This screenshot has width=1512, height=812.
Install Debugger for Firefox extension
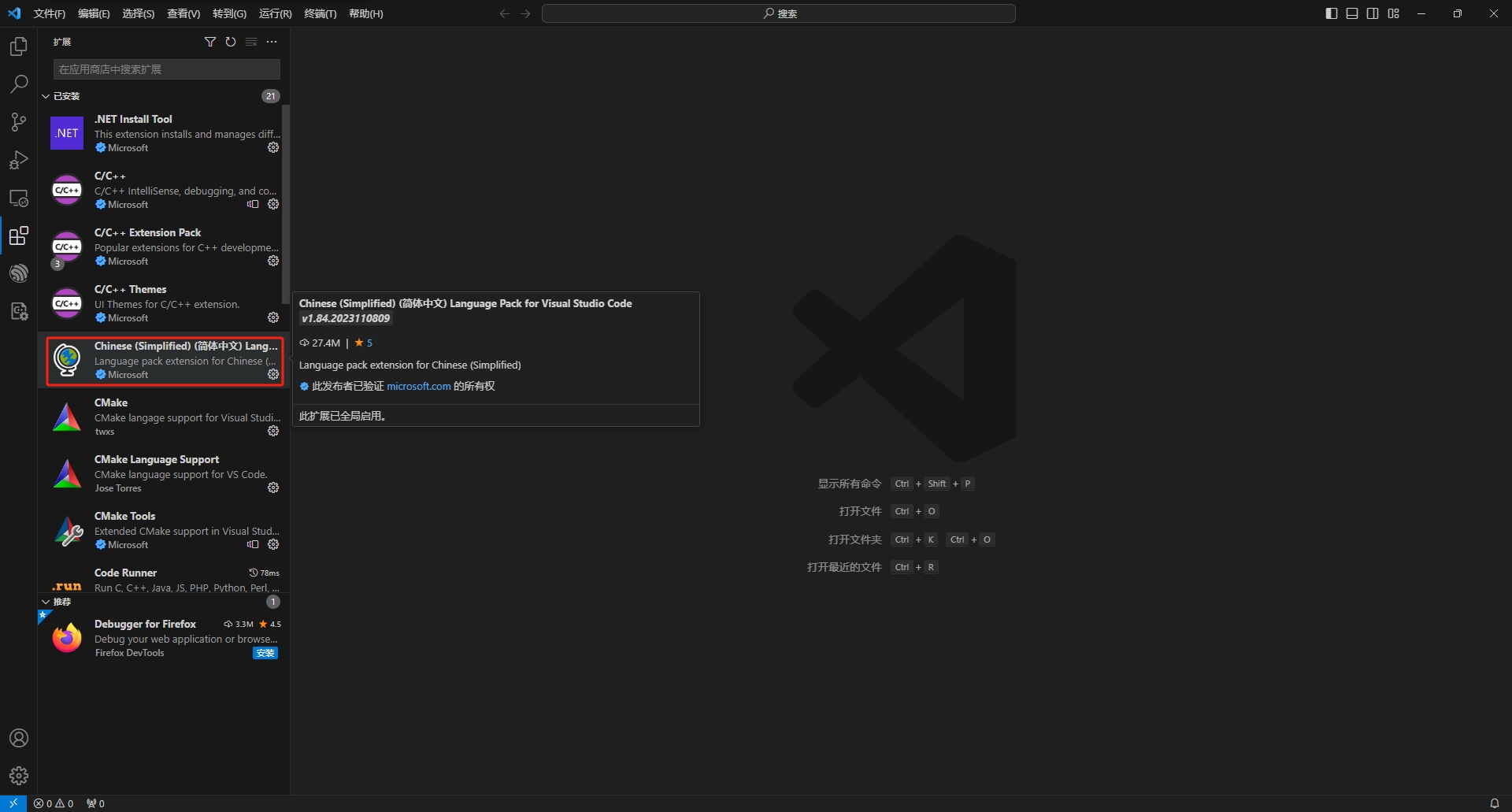tap(265, 653)
